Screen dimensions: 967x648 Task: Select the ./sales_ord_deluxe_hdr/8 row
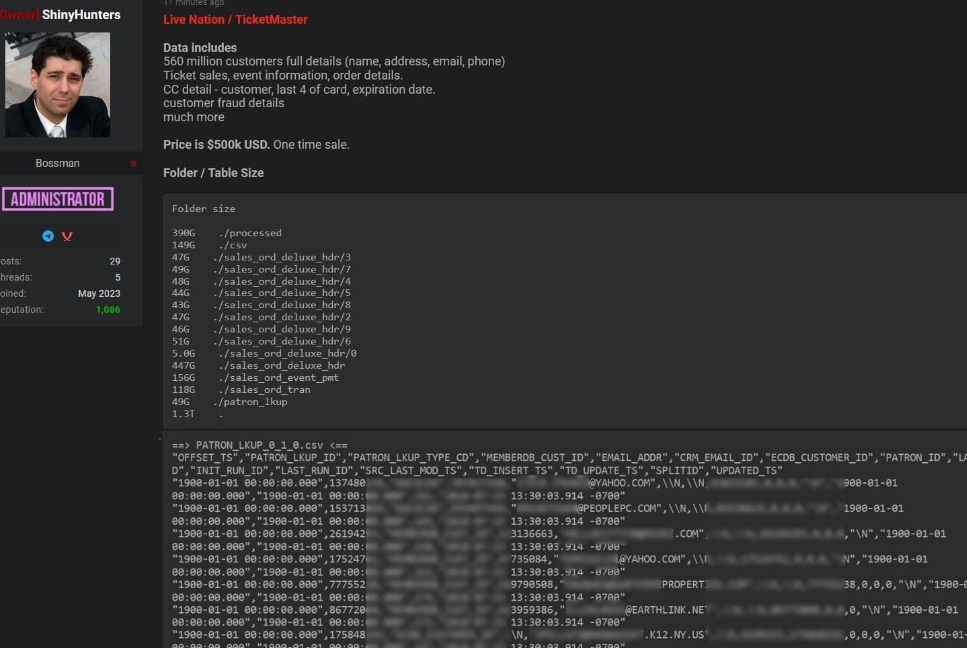click(261, 305)
